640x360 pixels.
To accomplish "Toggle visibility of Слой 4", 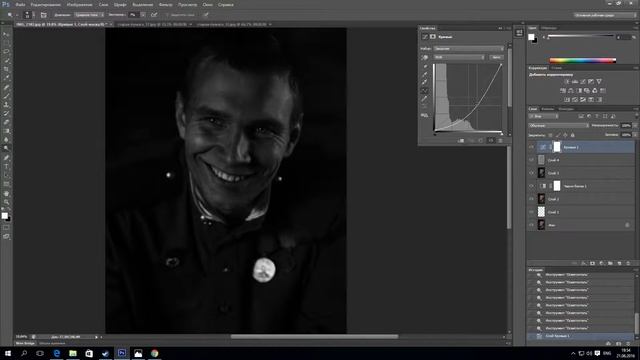I will click(x=531, y=160).
